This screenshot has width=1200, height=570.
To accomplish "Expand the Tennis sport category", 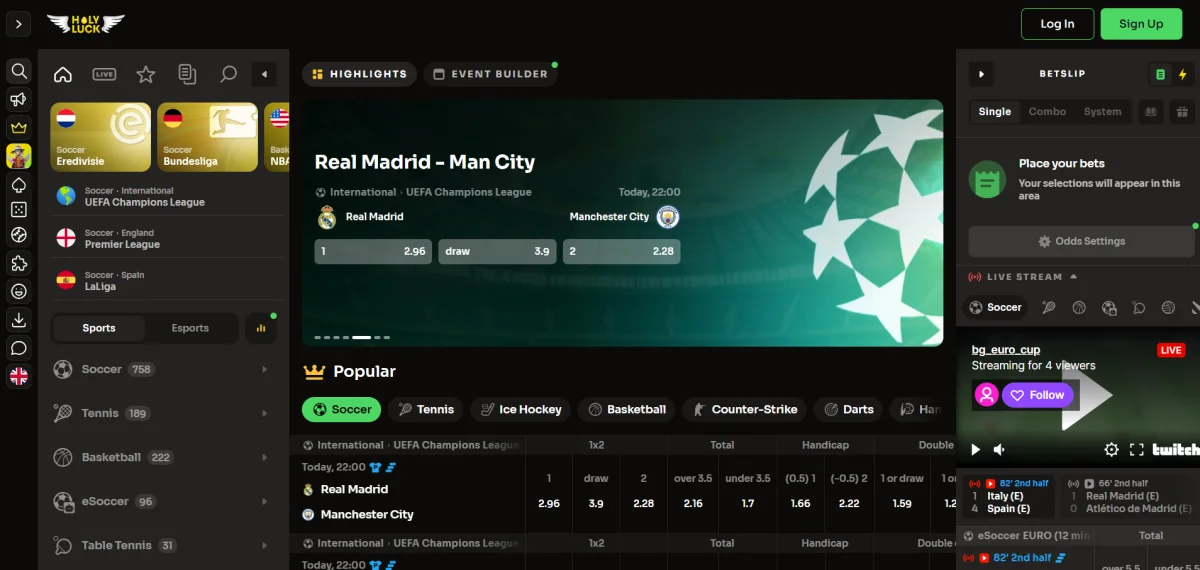I will (x=162, y=413).
